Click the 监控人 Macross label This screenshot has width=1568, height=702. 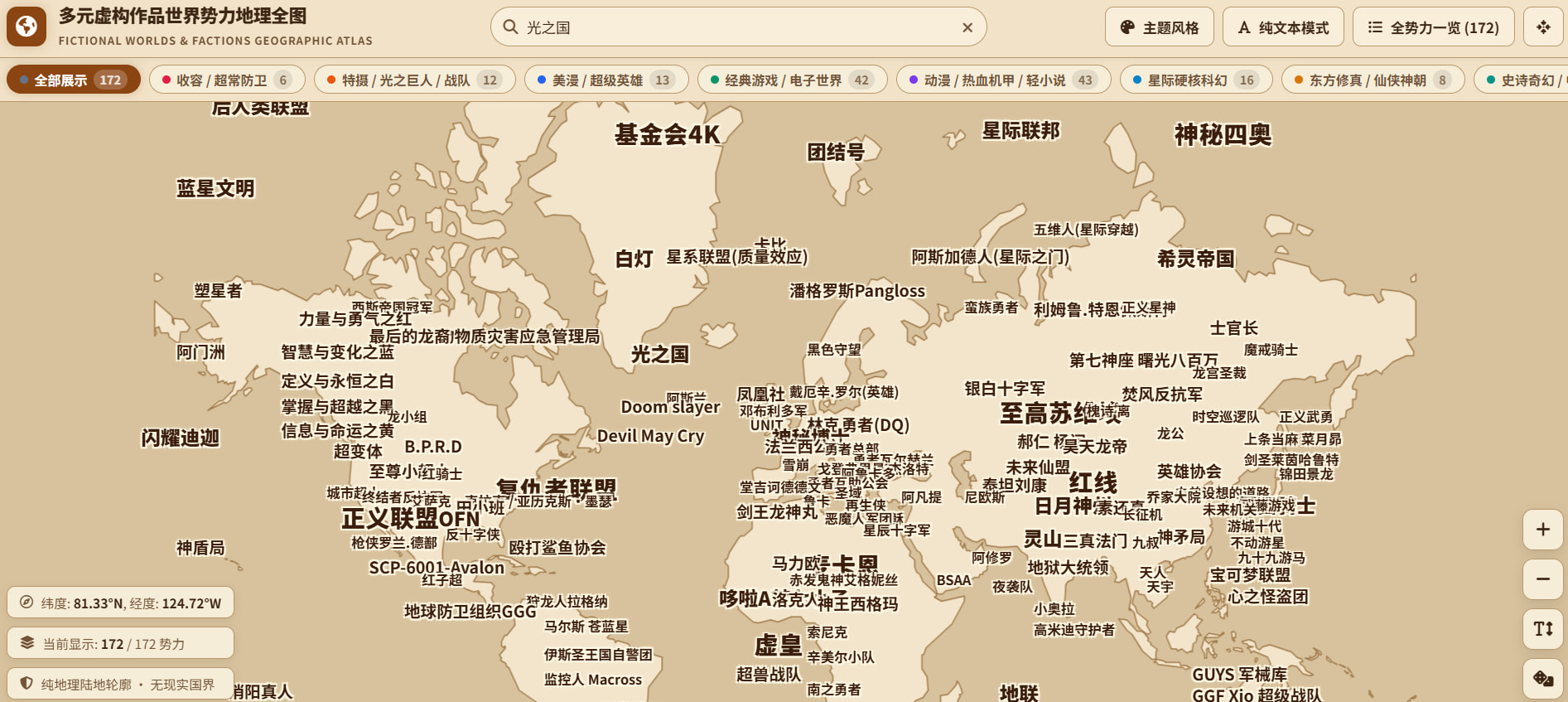593,680
